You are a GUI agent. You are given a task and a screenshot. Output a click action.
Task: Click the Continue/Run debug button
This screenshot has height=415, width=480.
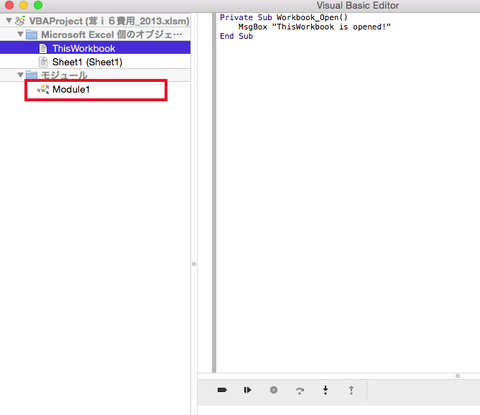click(247, 390)
